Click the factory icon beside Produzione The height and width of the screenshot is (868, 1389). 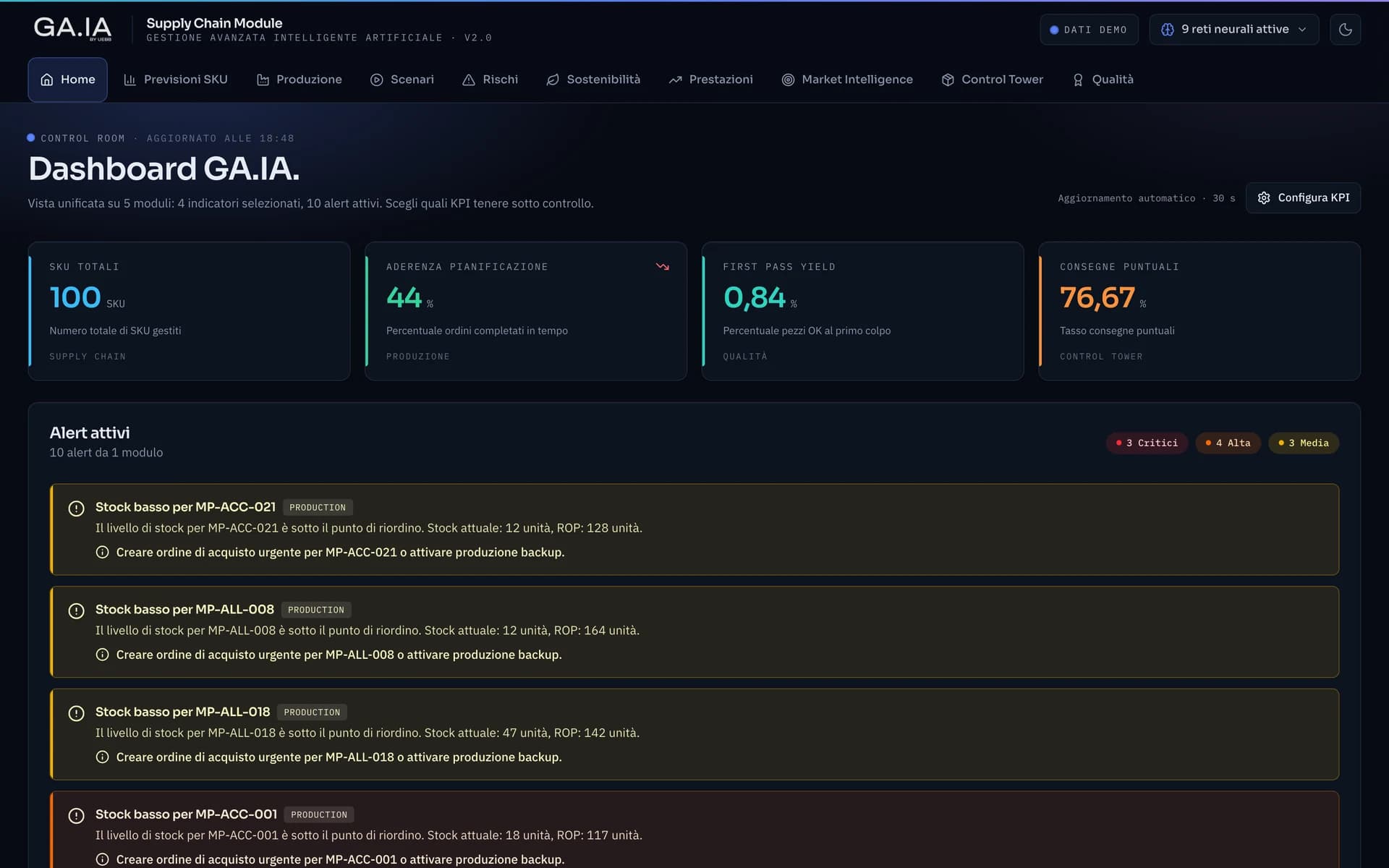point(263,80)
